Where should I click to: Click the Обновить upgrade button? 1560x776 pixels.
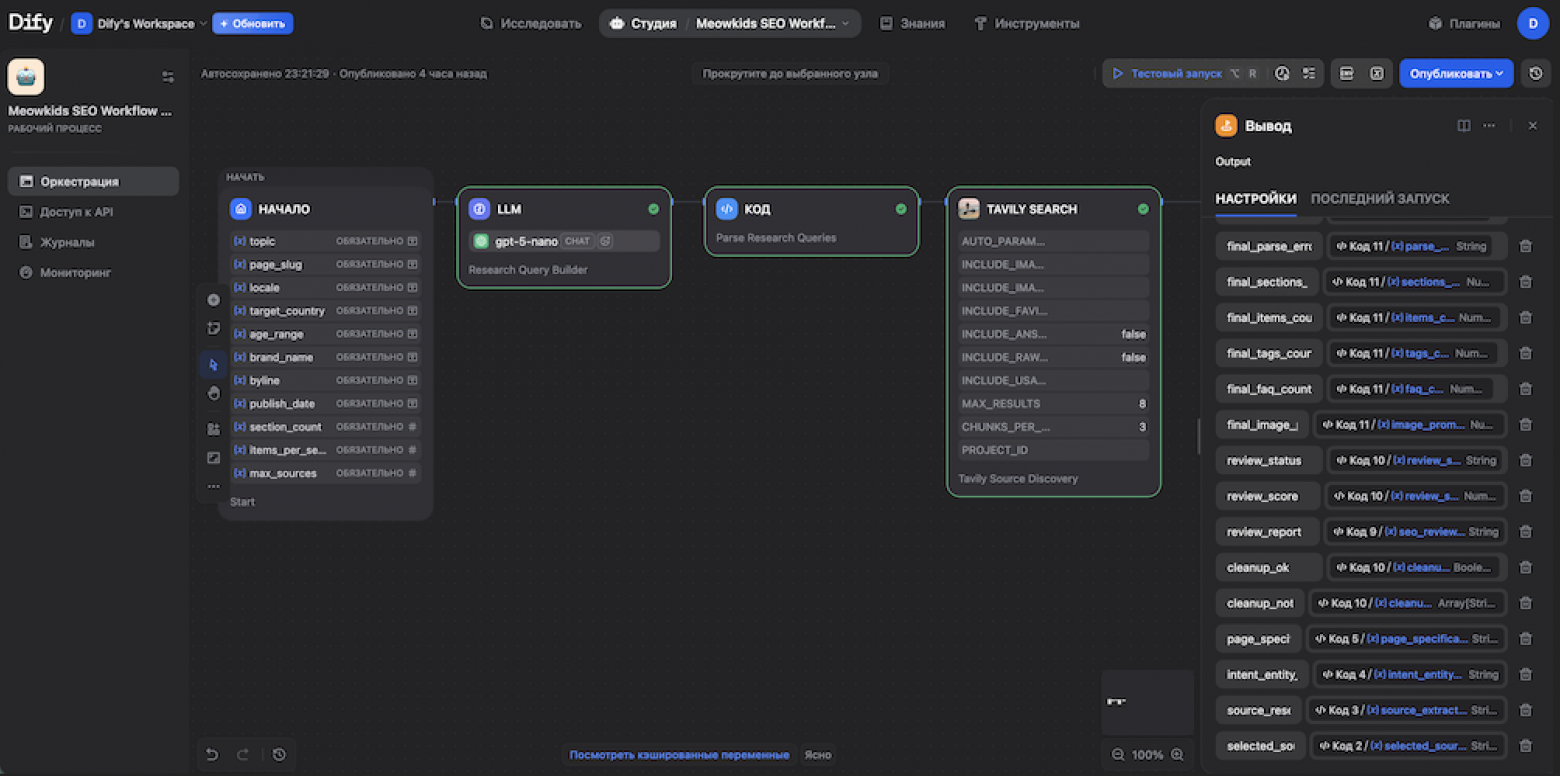(252, 23)
